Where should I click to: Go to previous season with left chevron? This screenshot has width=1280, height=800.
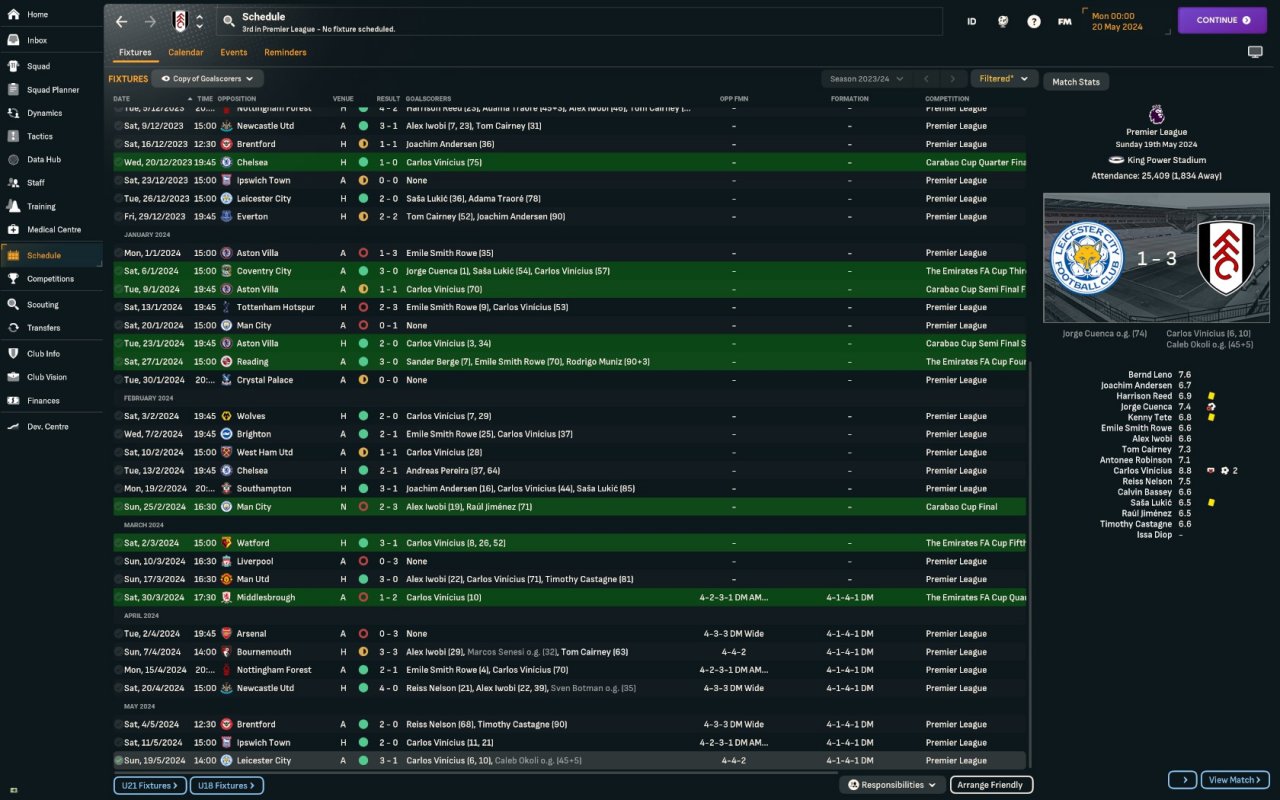926,79
